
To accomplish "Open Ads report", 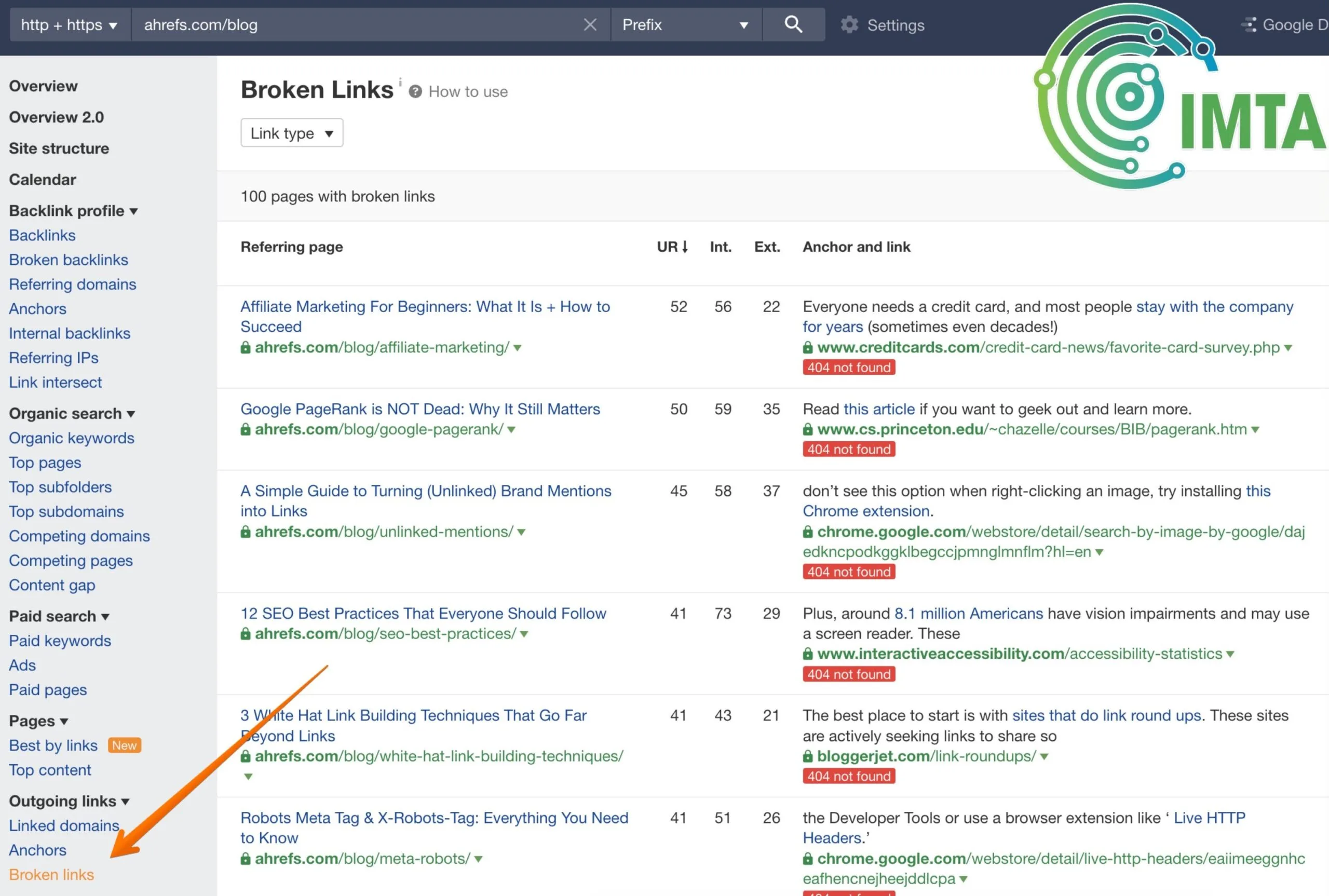I will pos(22,666).
